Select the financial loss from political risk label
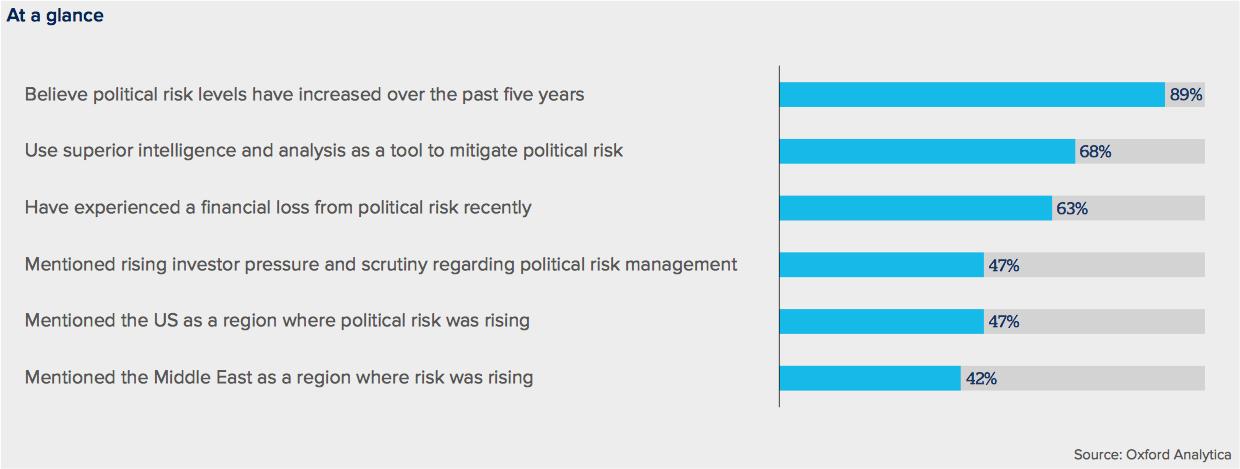 click(x=278, y=208)
